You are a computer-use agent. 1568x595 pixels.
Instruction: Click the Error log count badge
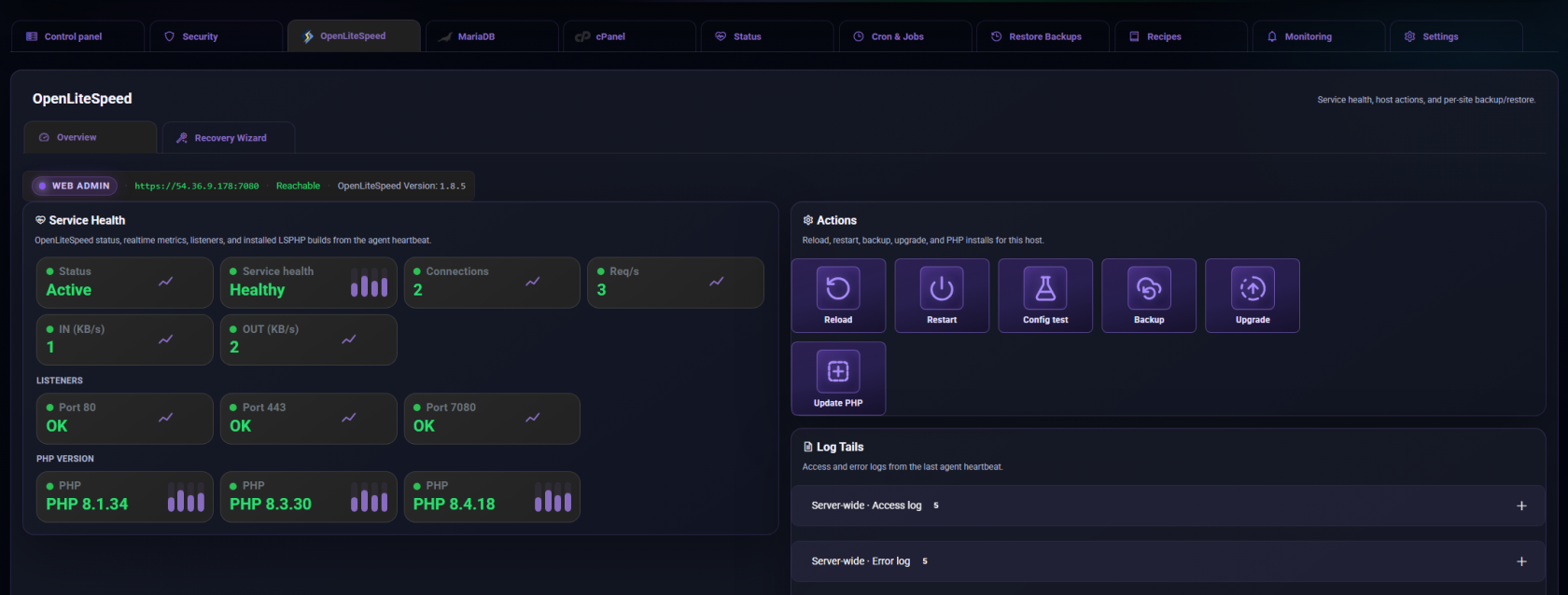925,561
